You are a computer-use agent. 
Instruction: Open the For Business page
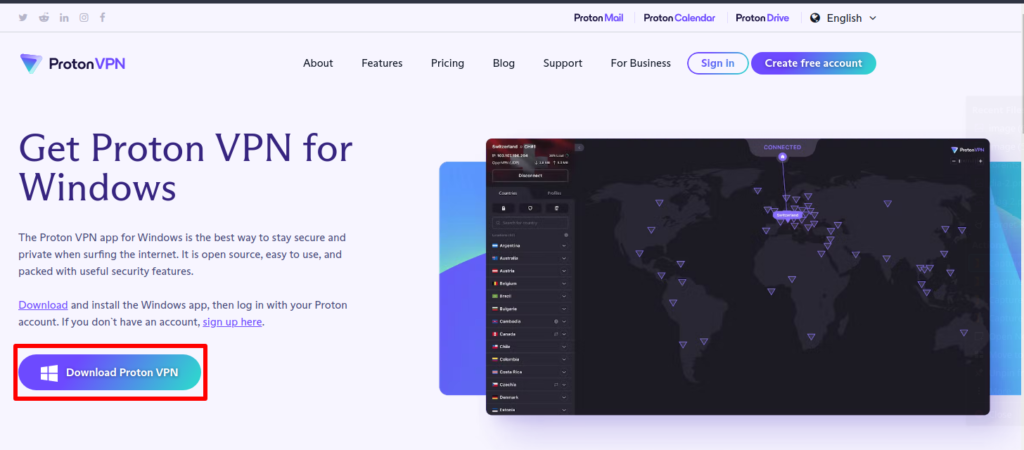[641, 63]
